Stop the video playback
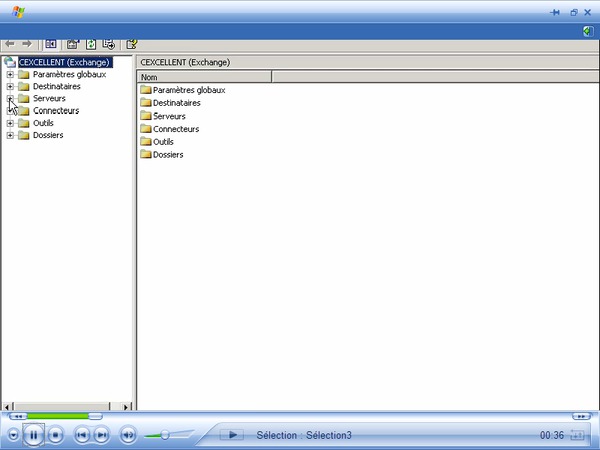 (56, 434)
